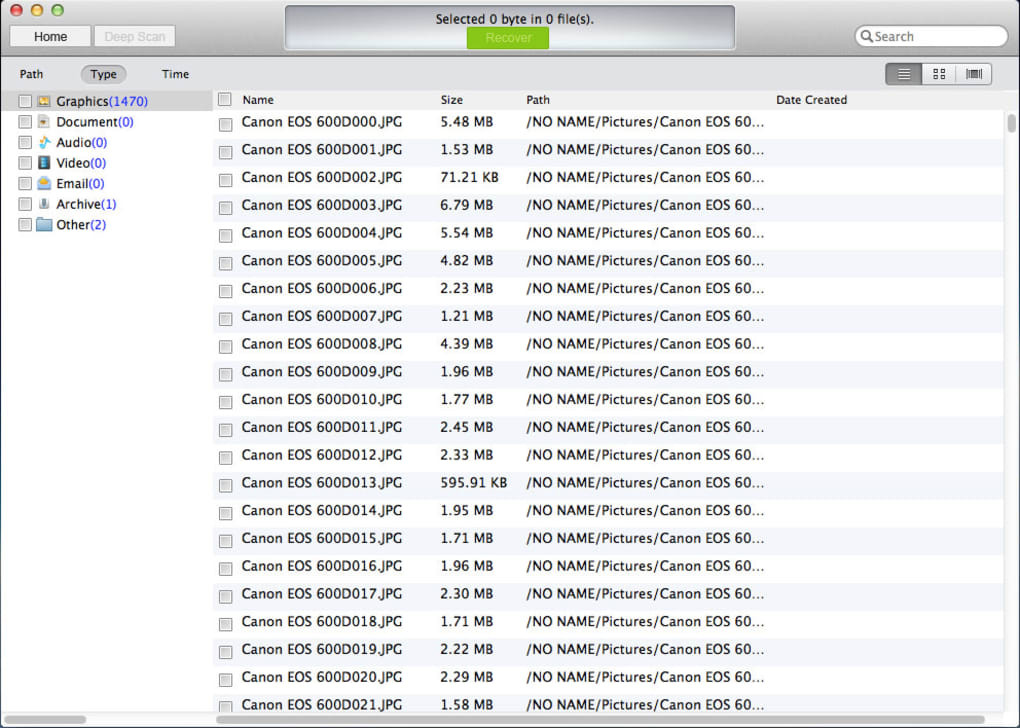Click the Document category icon
Viewport: 1020px width, 728px height.
tap(44, 122)
